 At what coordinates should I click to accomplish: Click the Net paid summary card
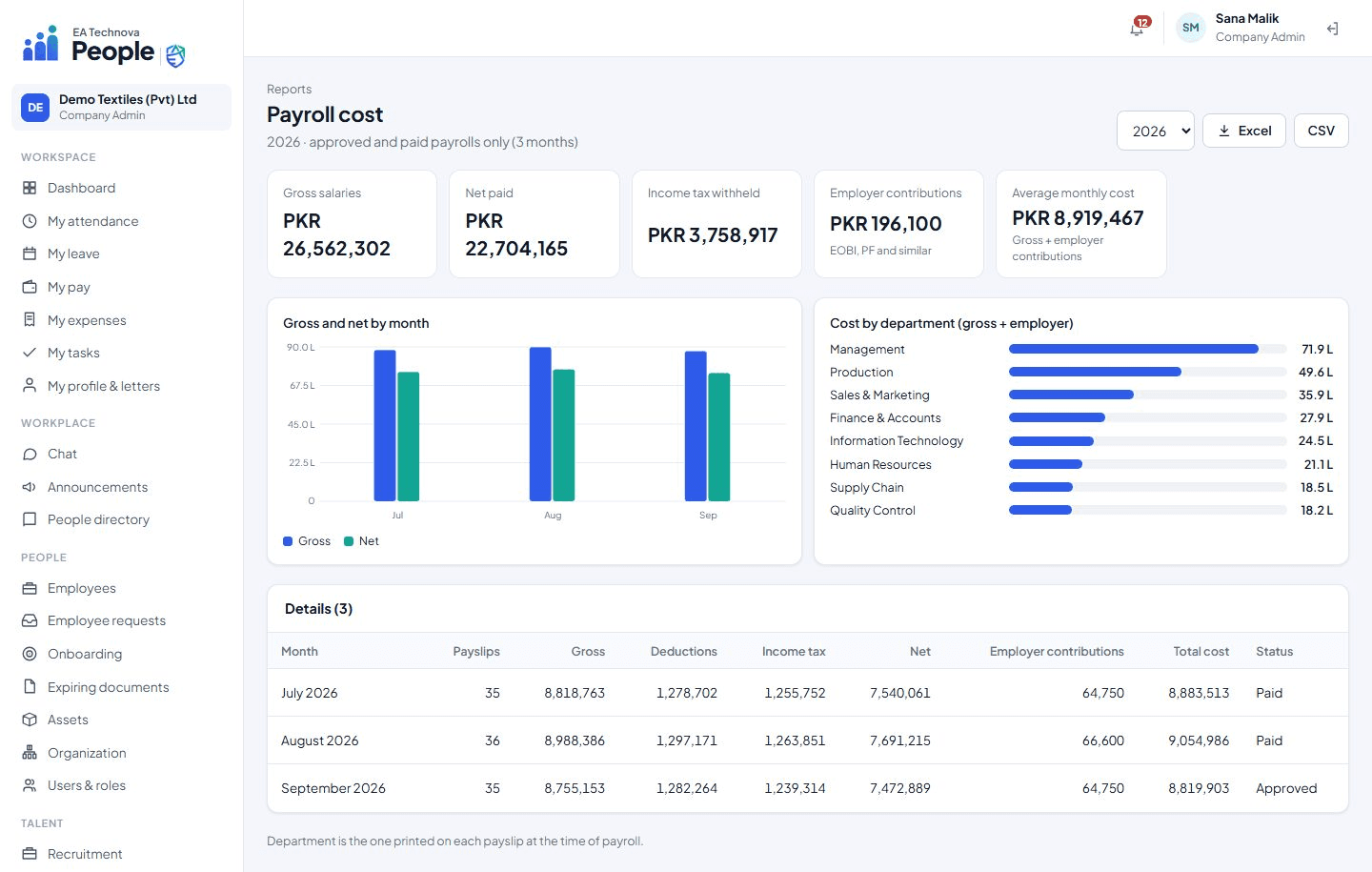534,224
